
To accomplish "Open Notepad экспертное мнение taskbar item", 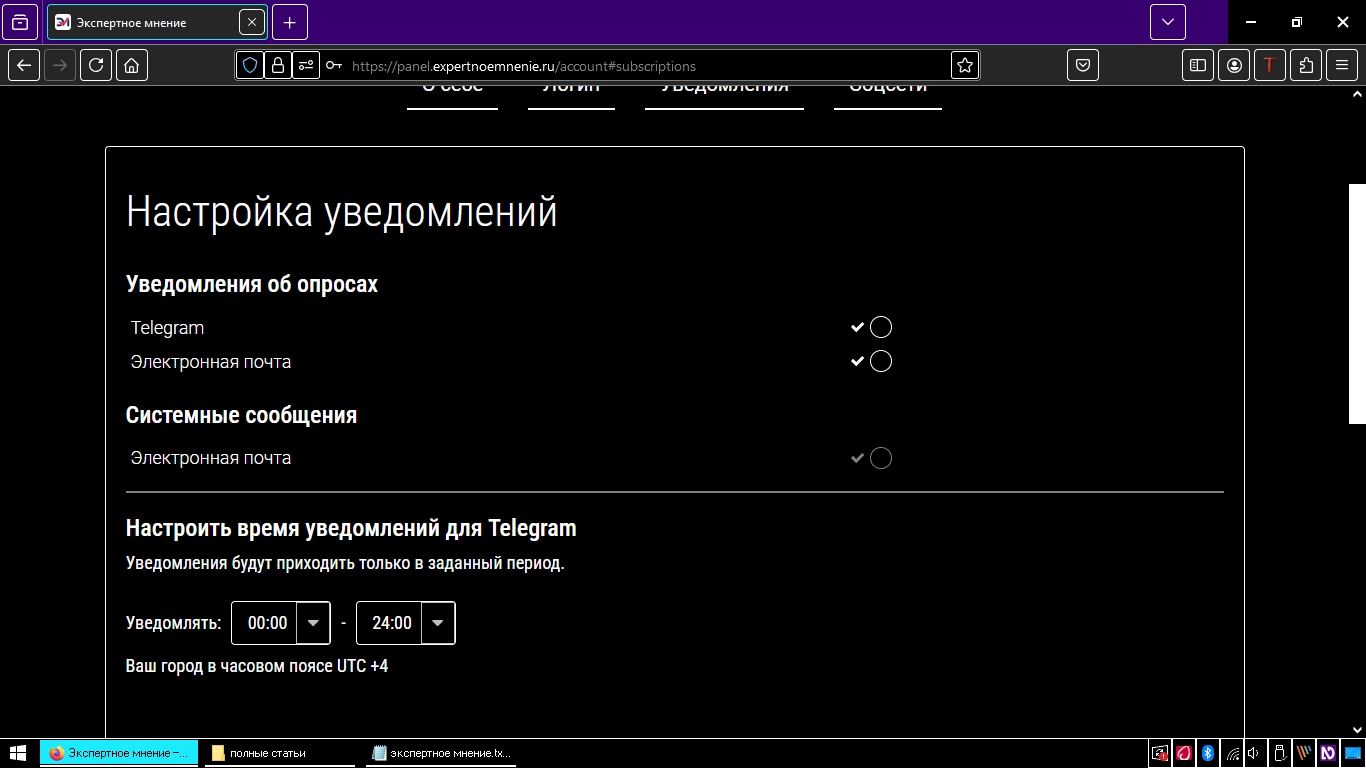I will [x=441, y=753].
